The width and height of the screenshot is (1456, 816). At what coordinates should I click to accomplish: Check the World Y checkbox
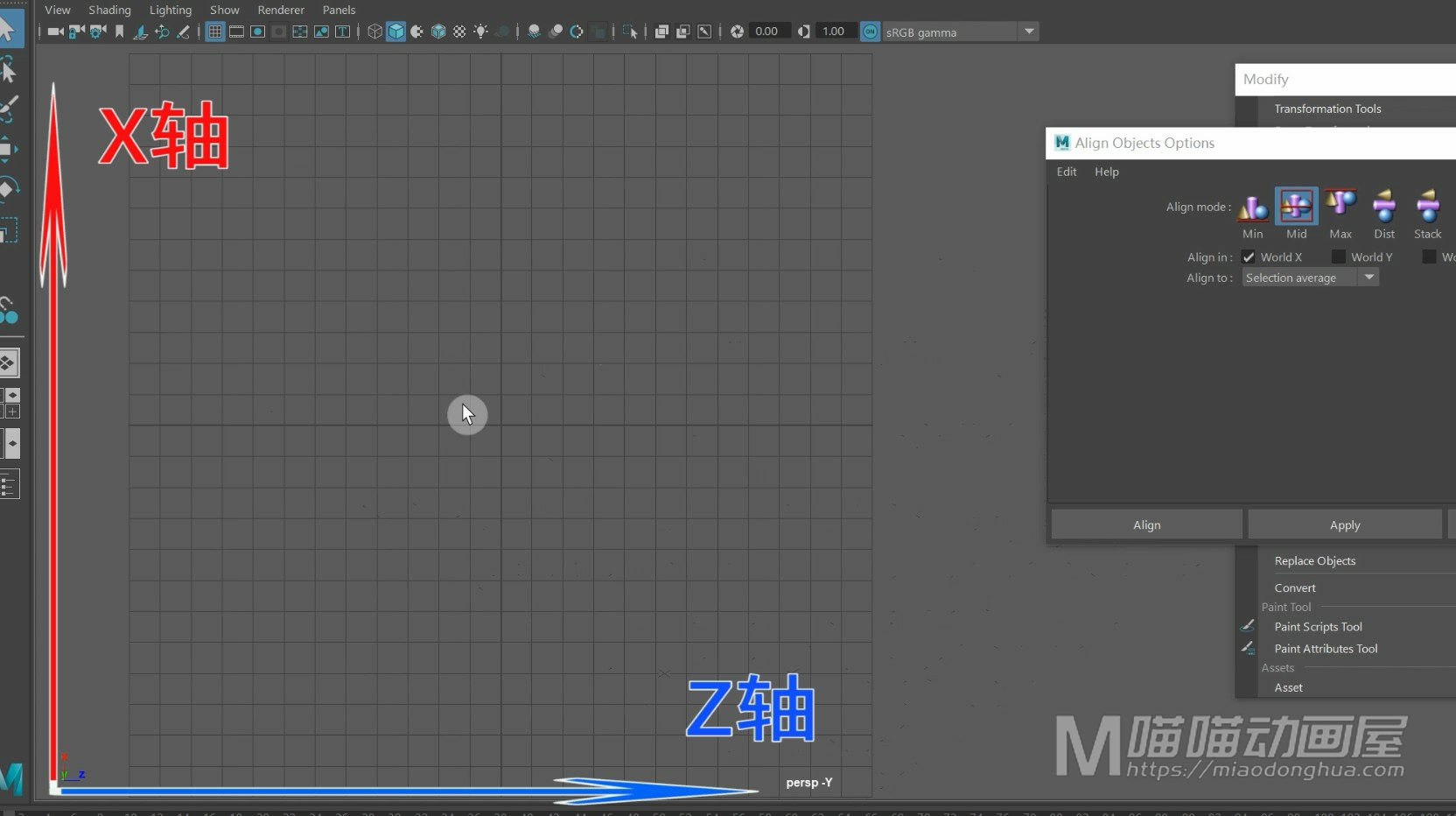tap(1339, 257)
